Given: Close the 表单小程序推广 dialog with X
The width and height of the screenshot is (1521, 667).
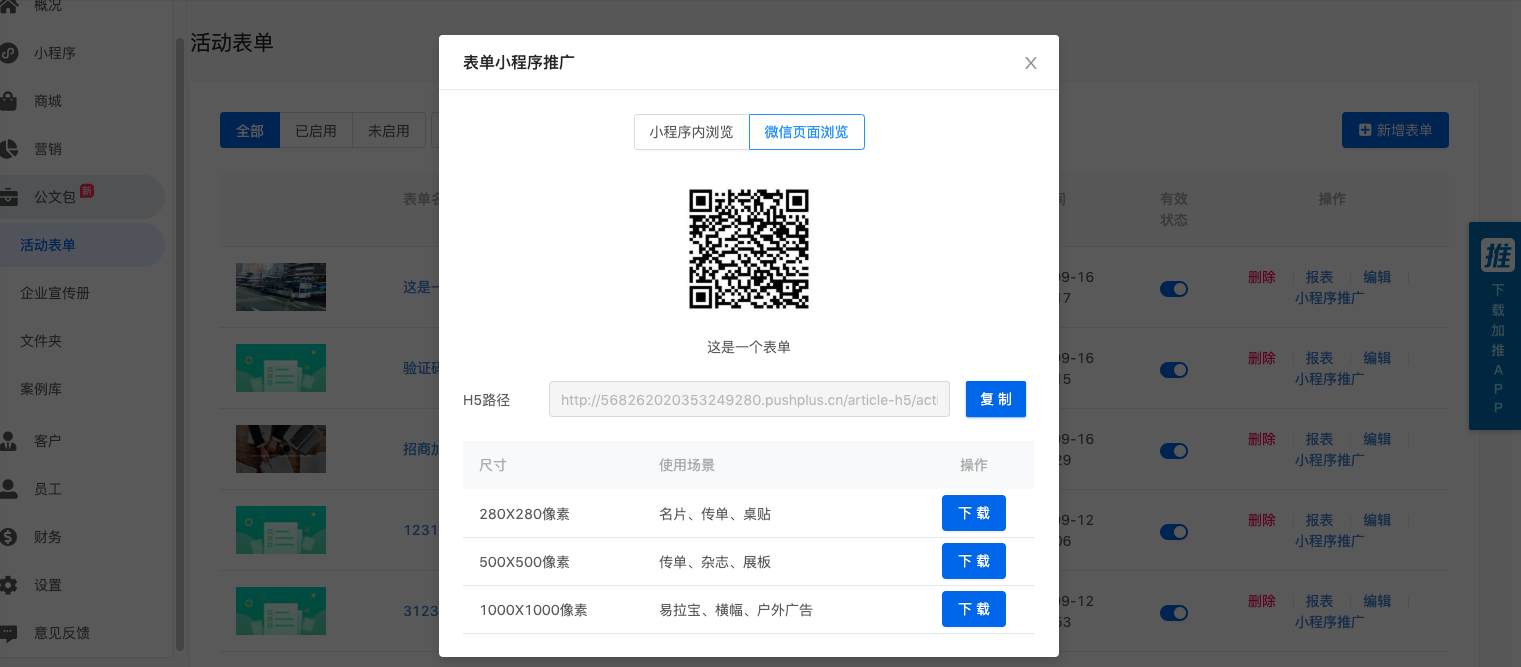Looking at the screenshot, I should coord(1031,63).
